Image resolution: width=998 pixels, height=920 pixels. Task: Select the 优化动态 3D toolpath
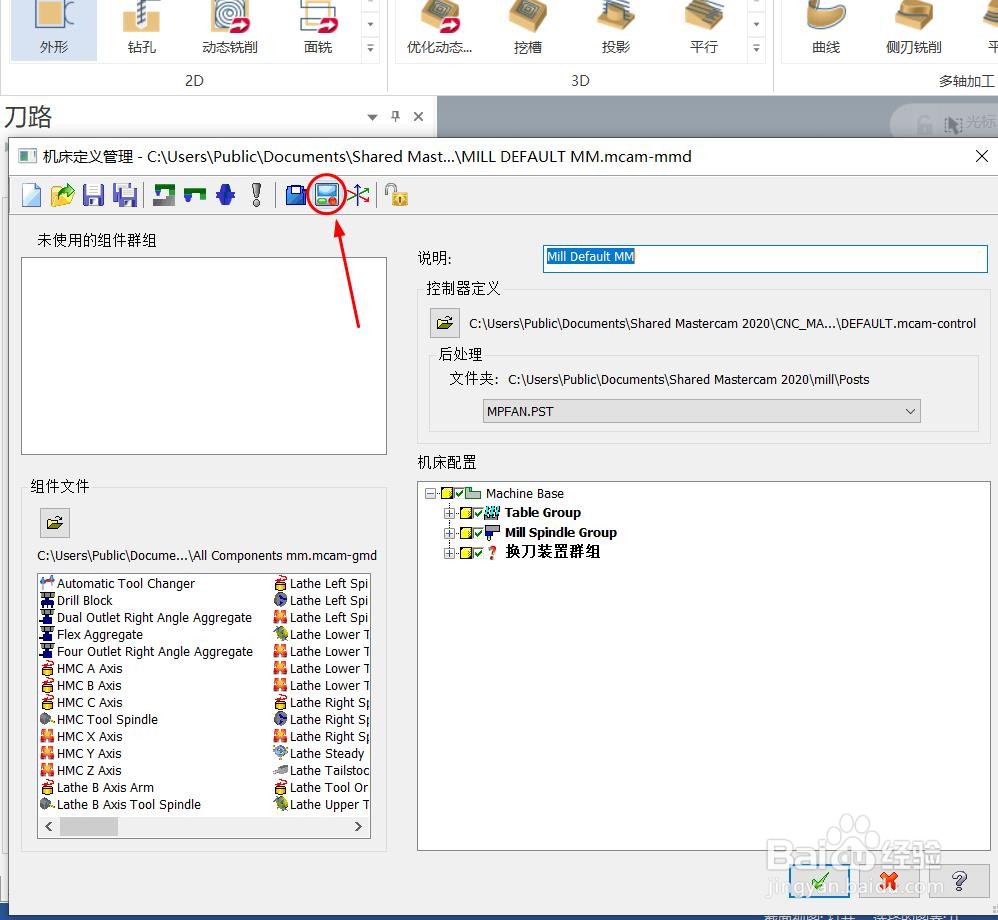tap(440, 30)
